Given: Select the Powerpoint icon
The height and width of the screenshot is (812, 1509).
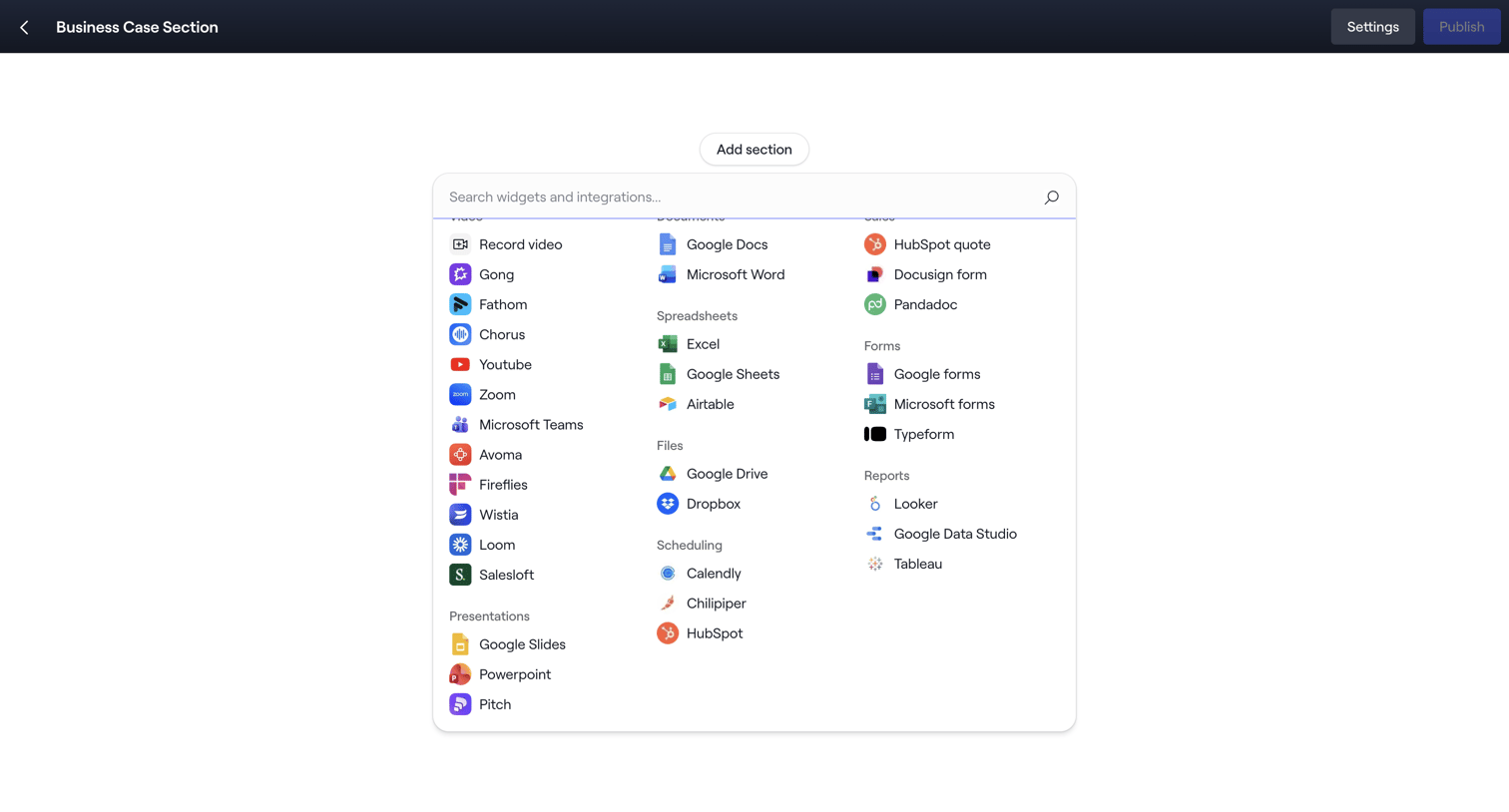Looking at the screenshot, I should coord(460,673).
